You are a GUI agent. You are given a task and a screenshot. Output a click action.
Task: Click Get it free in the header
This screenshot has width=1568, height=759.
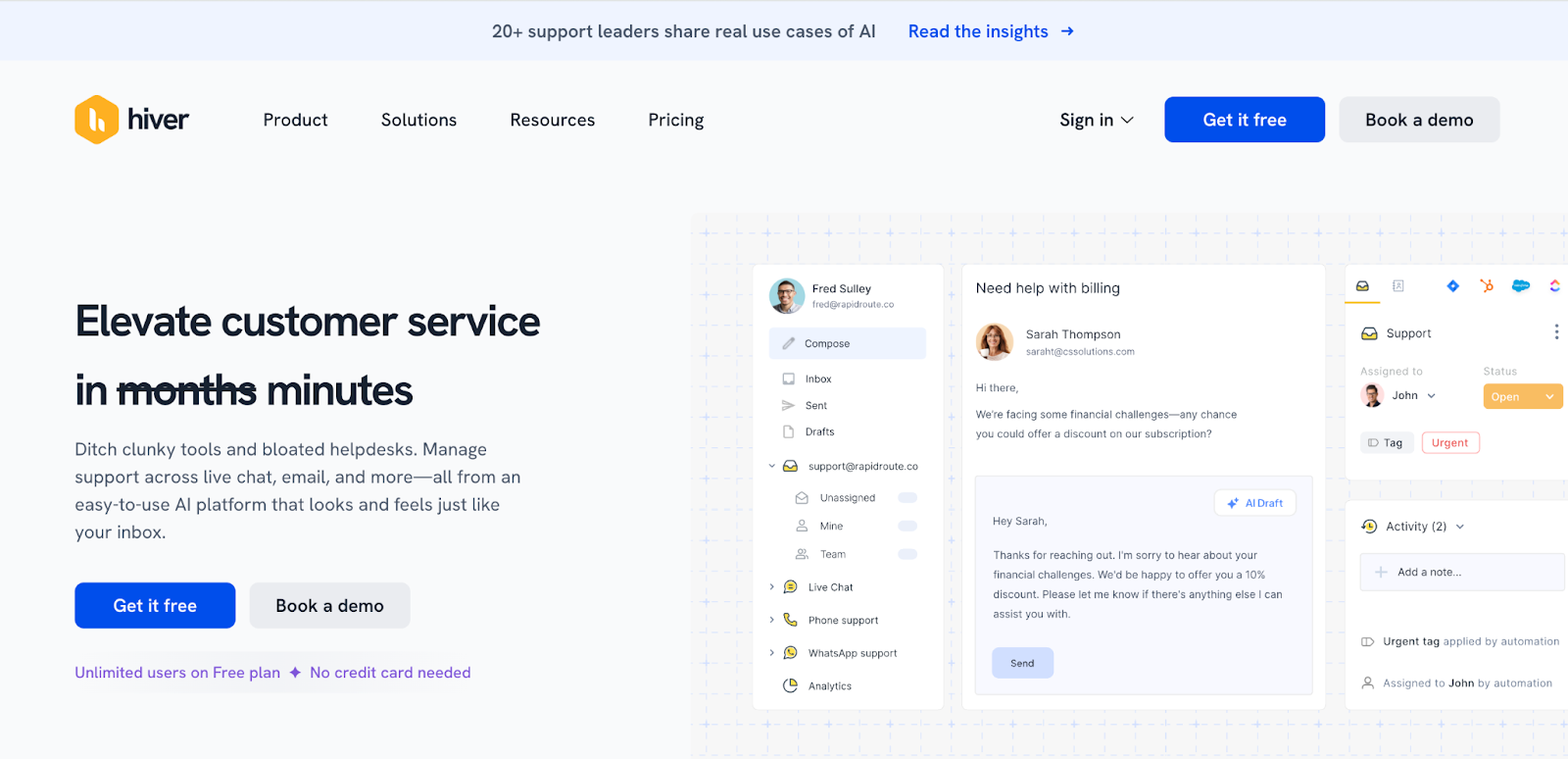[x=1245, y=120]
